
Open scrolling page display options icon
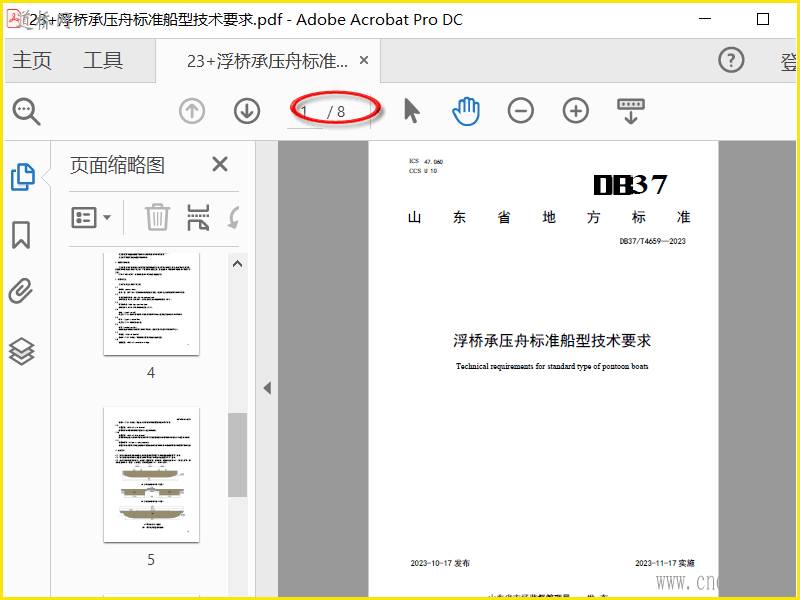631,111
